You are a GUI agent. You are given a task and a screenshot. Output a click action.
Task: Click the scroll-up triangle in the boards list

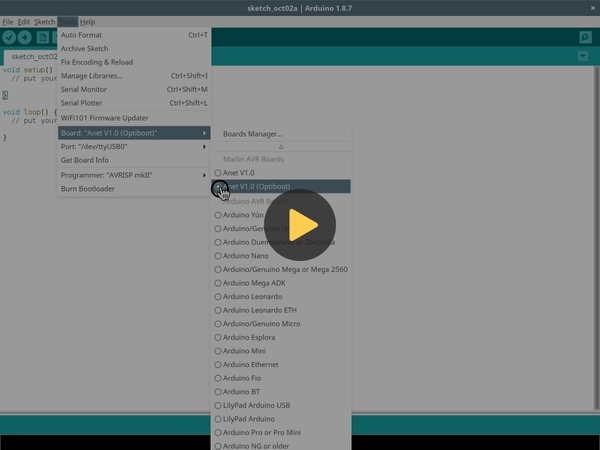coord(281,147)
